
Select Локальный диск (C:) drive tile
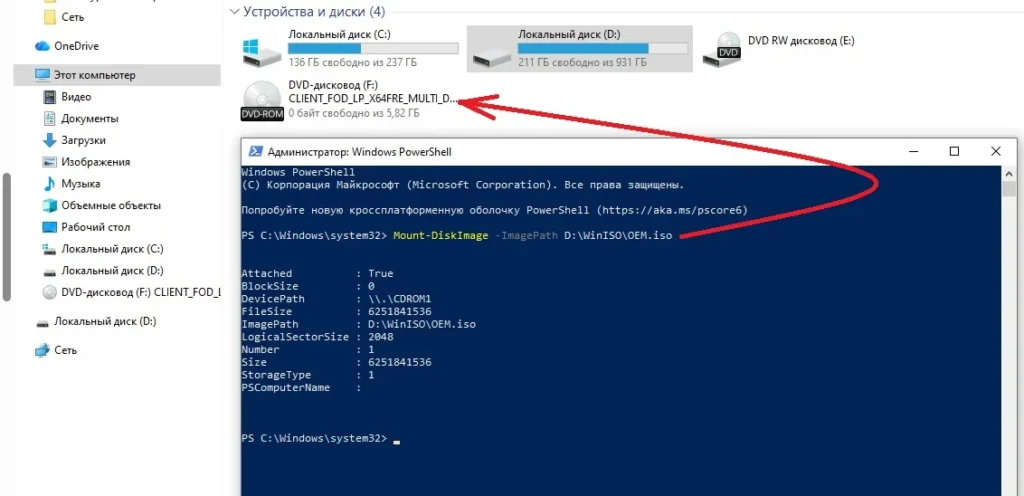pyautogui.click(x=350, y=48)
